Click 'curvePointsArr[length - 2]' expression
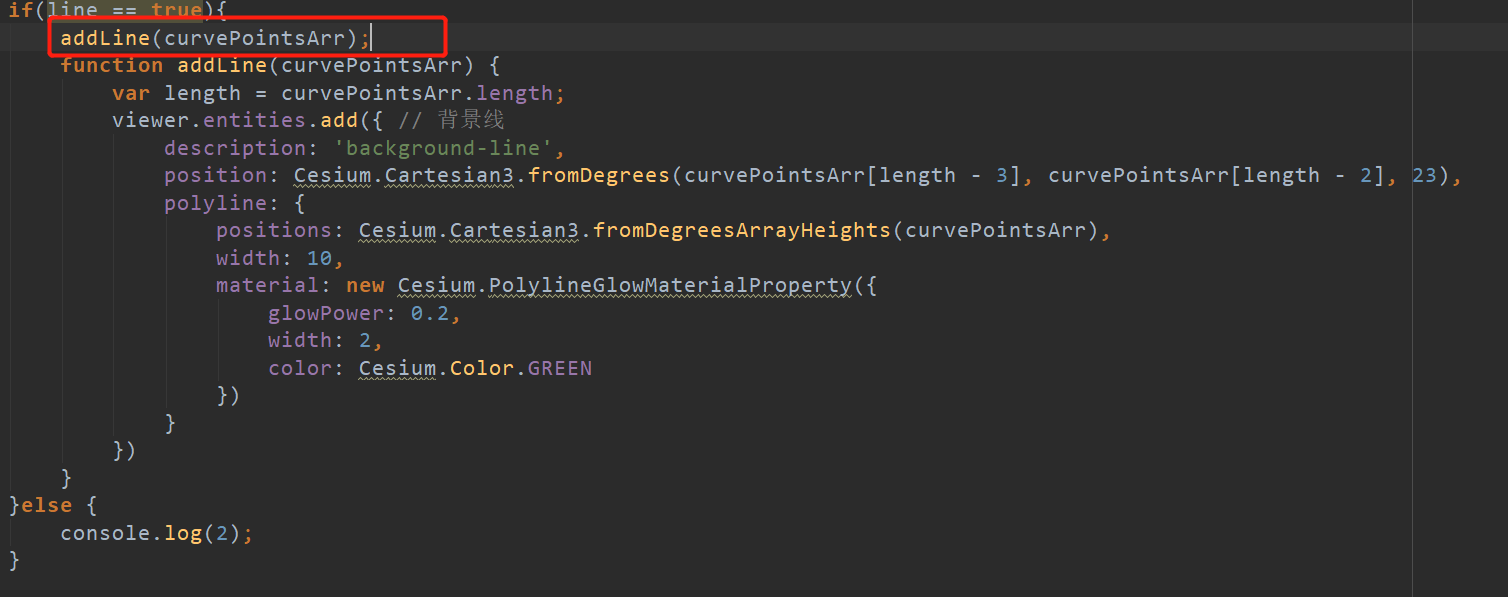1508x597 pixels. (1216, 175)
